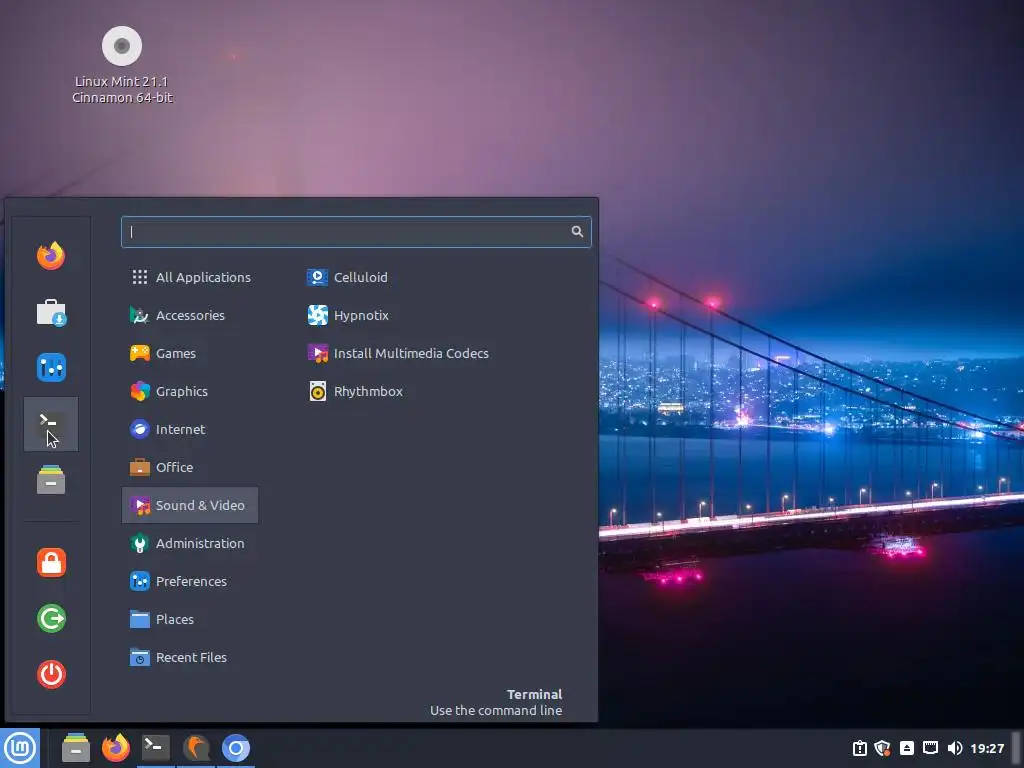Open the Recent Files category
Viewport: 1024px width, 768px height.
[190, 657]
